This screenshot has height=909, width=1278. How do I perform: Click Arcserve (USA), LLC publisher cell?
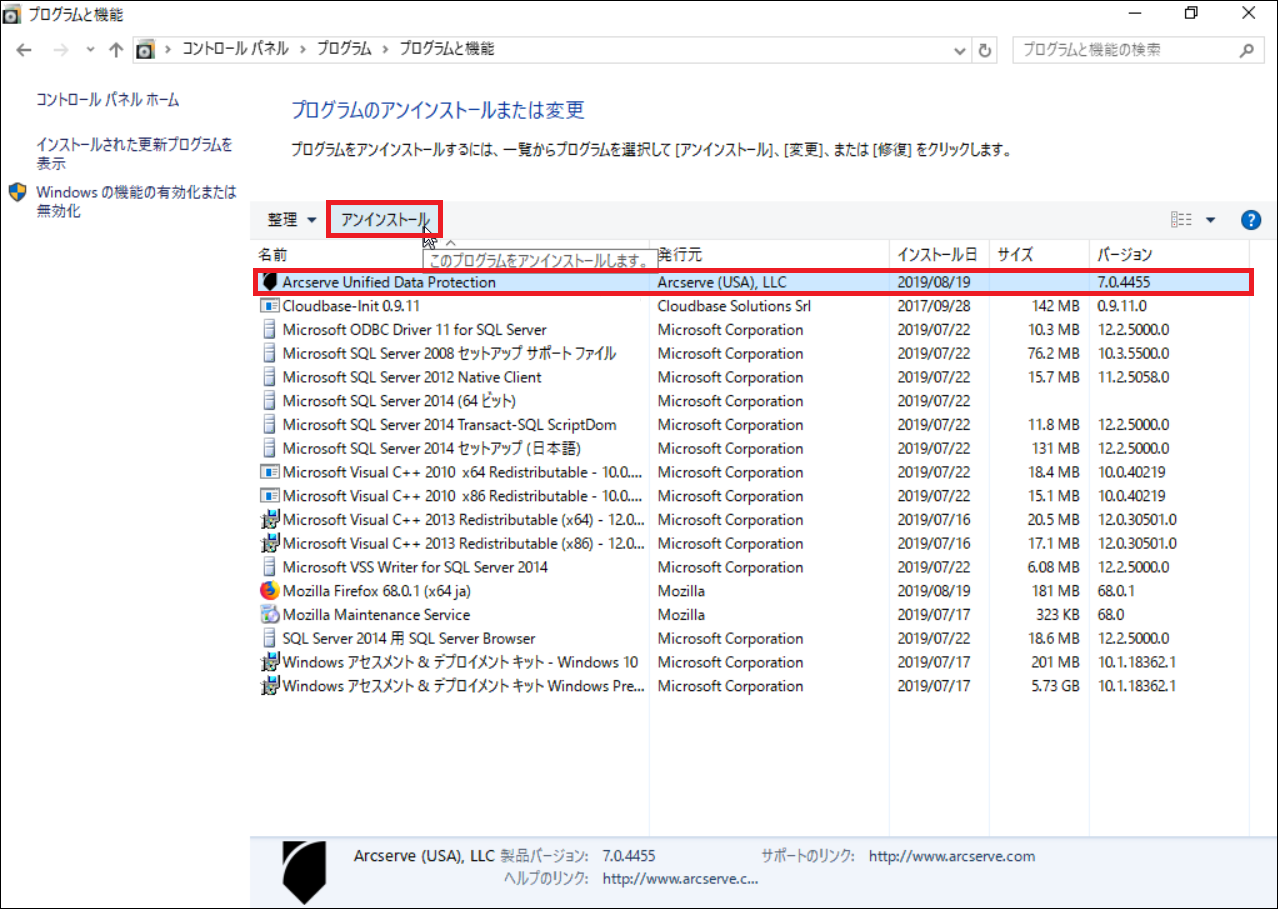point(722,282)
